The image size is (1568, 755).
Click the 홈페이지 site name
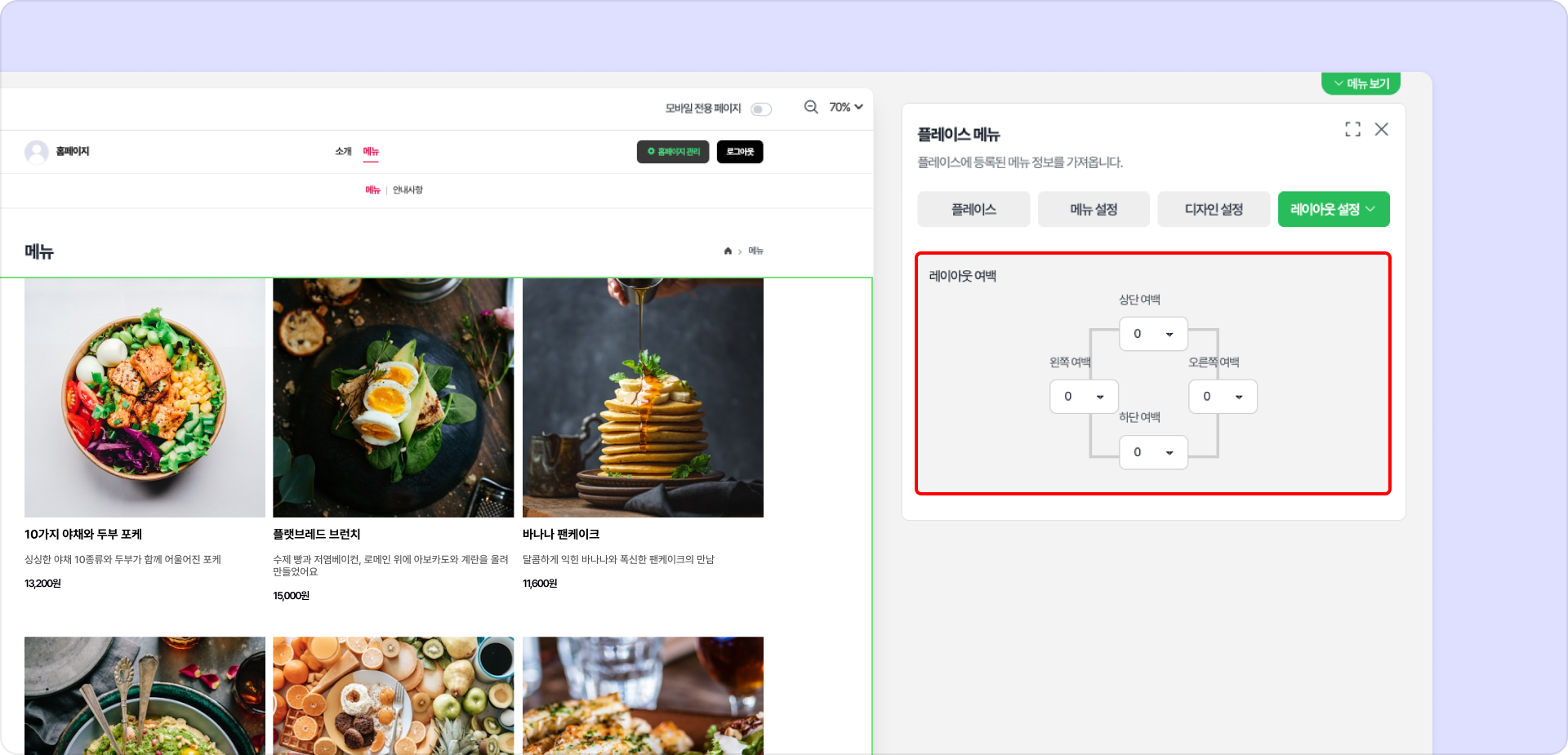(x=73, y=152)
